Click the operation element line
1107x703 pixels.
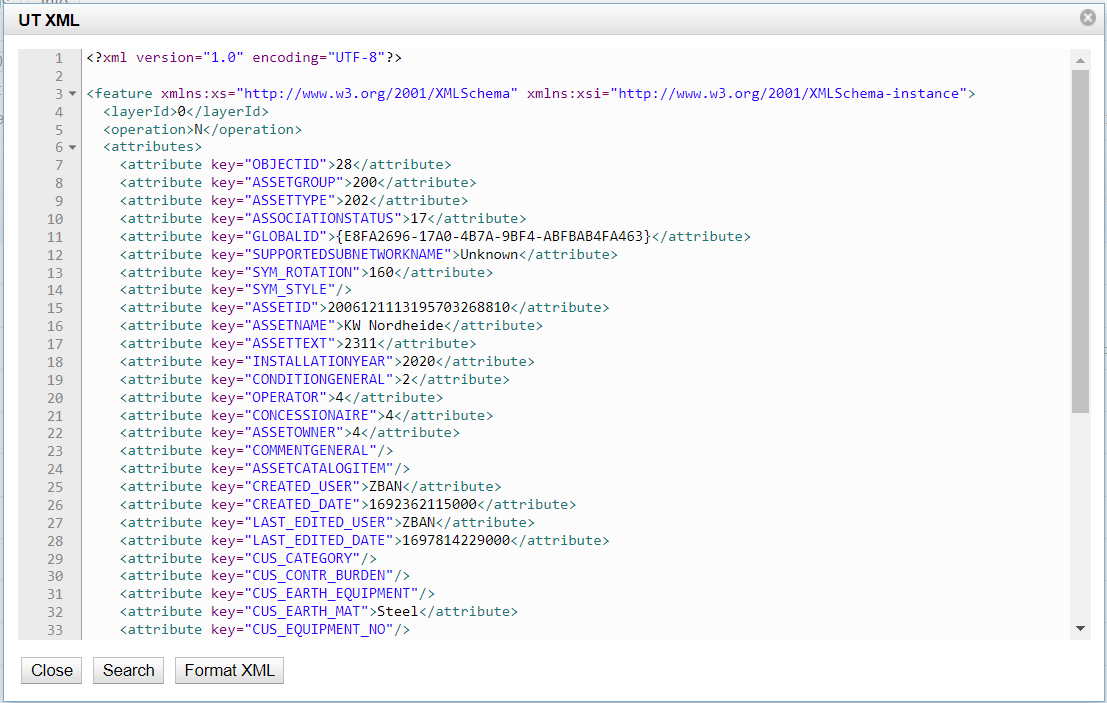click(203, 129)
